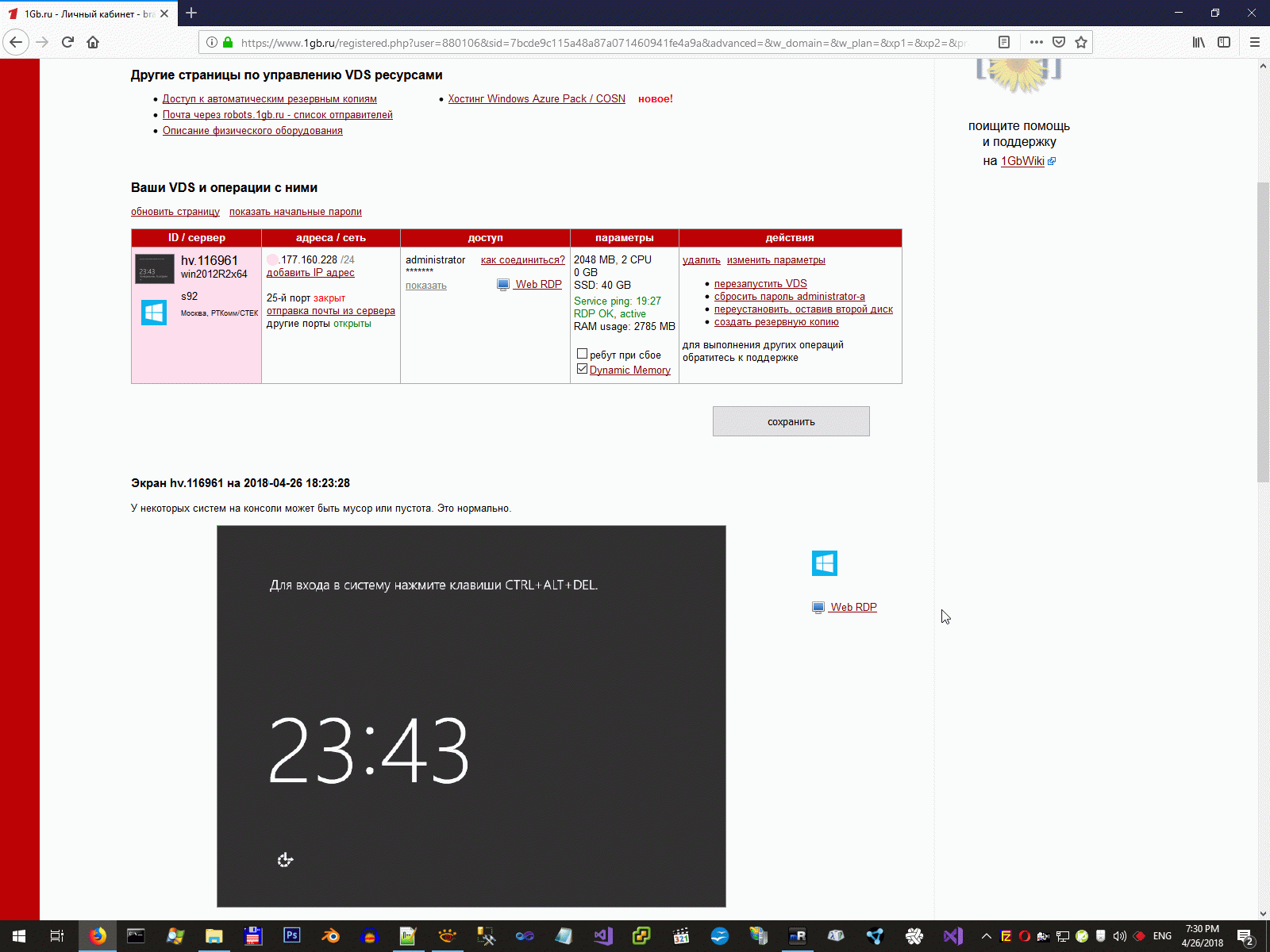Select the 1Gb.ru Личный кабинет tab
The image size is (1270, 952).
coord(88,13)
